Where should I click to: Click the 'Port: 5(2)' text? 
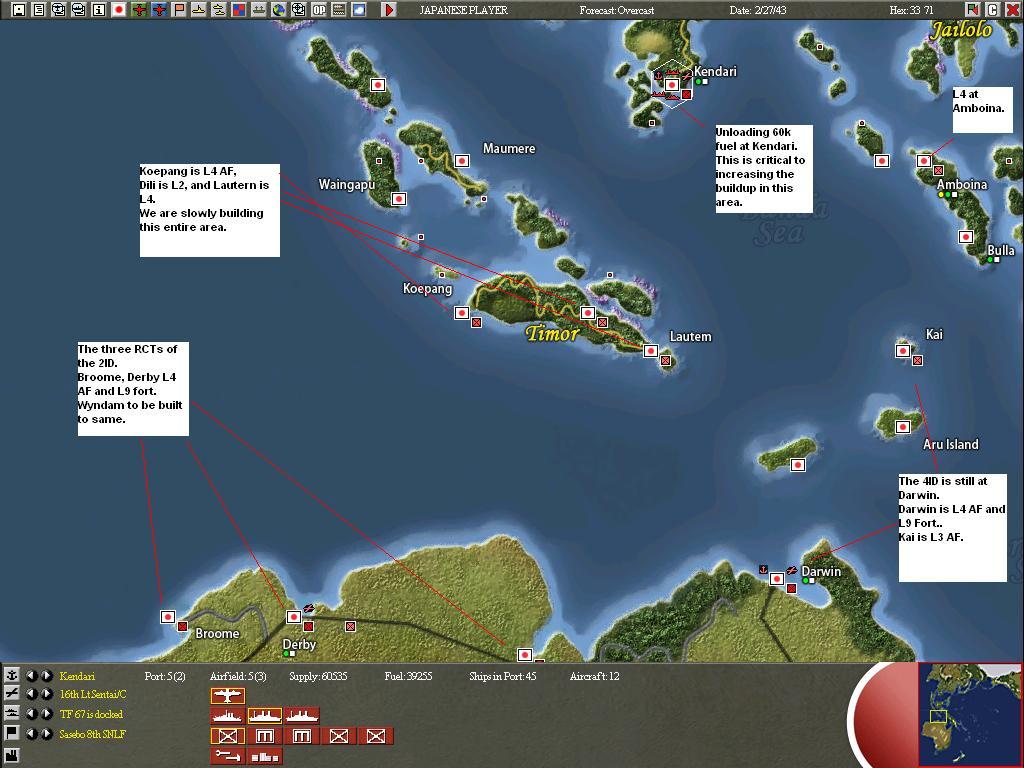point(165,676)
